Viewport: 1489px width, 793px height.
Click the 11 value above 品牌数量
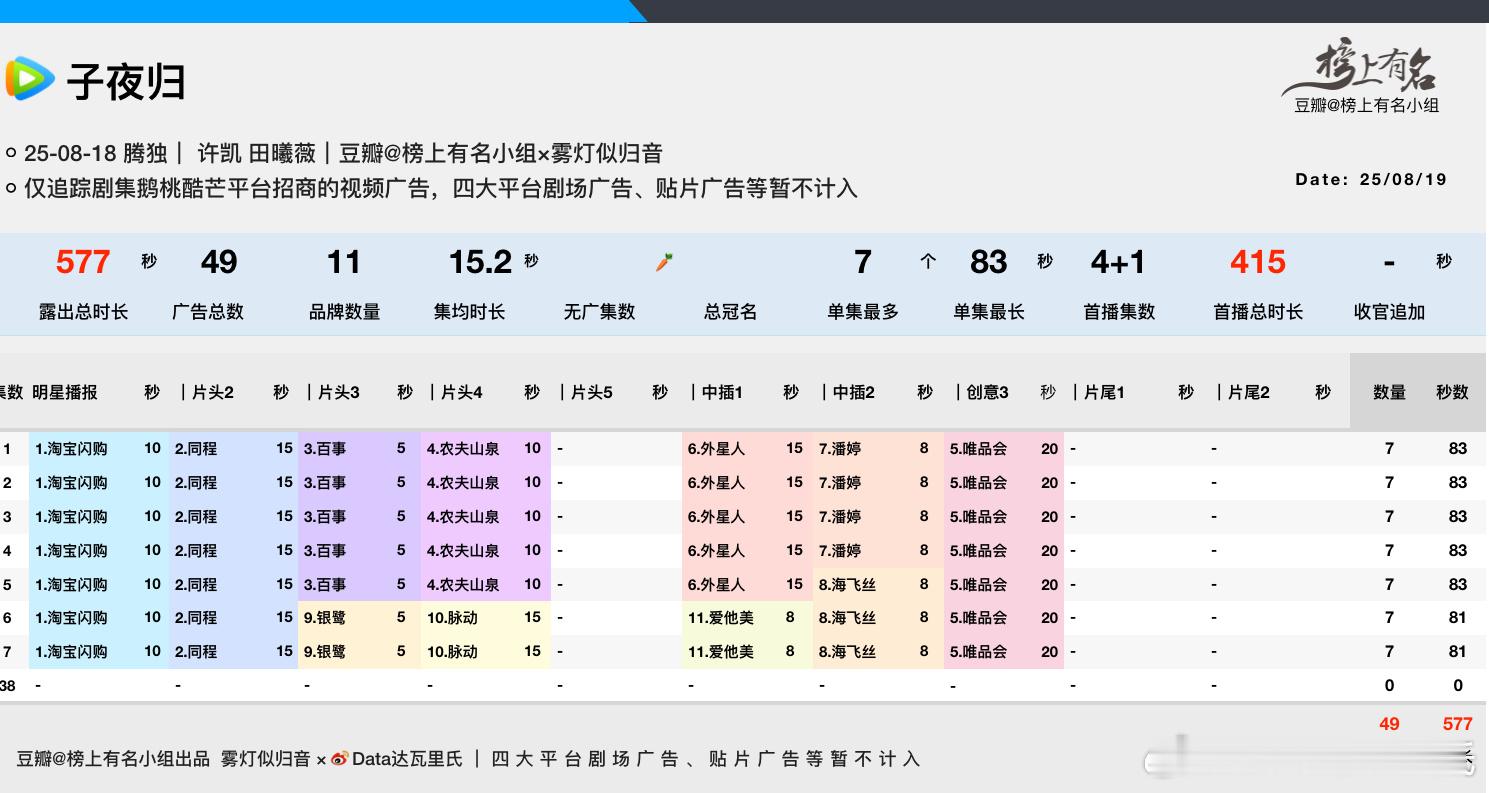(343, 262)
